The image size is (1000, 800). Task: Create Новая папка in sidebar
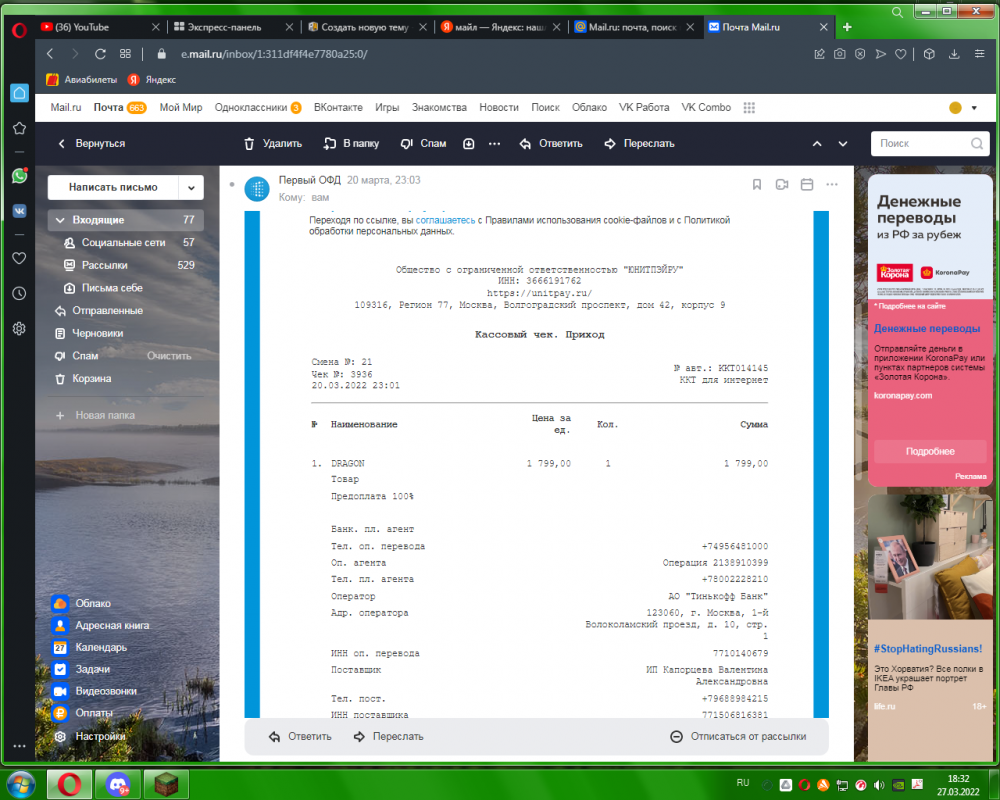click(96, 415)
